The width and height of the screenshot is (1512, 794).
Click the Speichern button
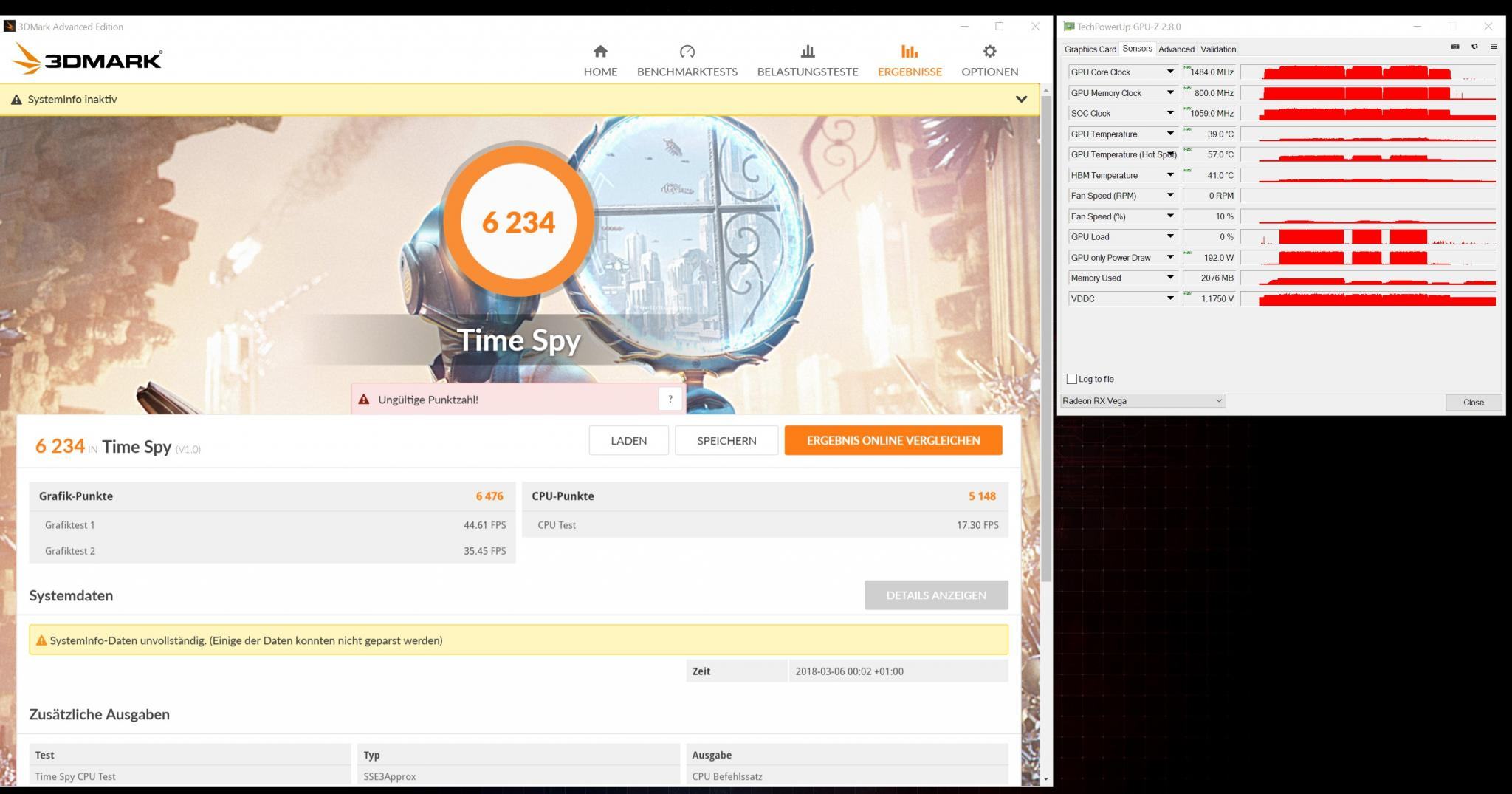(x=726, y=440)
